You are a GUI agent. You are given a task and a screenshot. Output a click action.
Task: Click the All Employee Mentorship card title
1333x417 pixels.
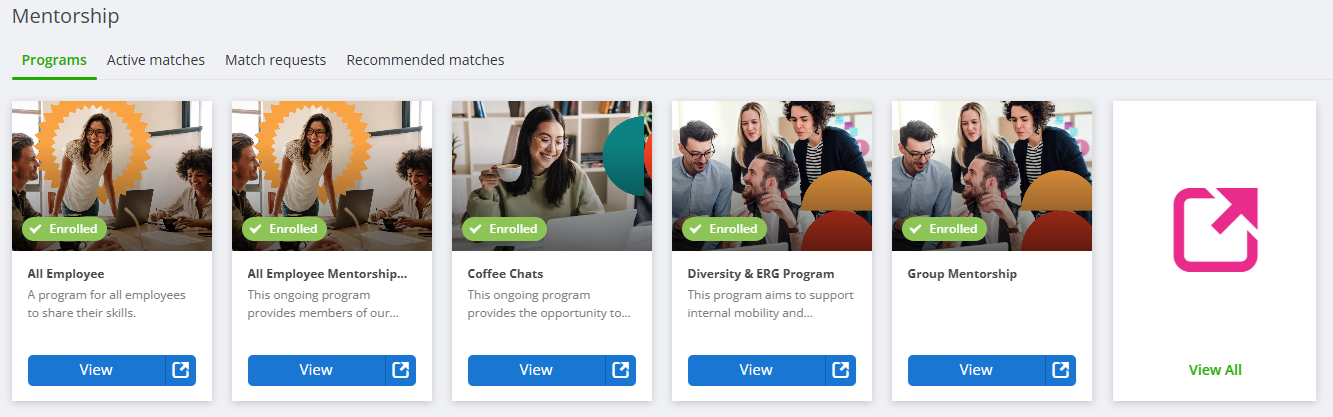327,273
